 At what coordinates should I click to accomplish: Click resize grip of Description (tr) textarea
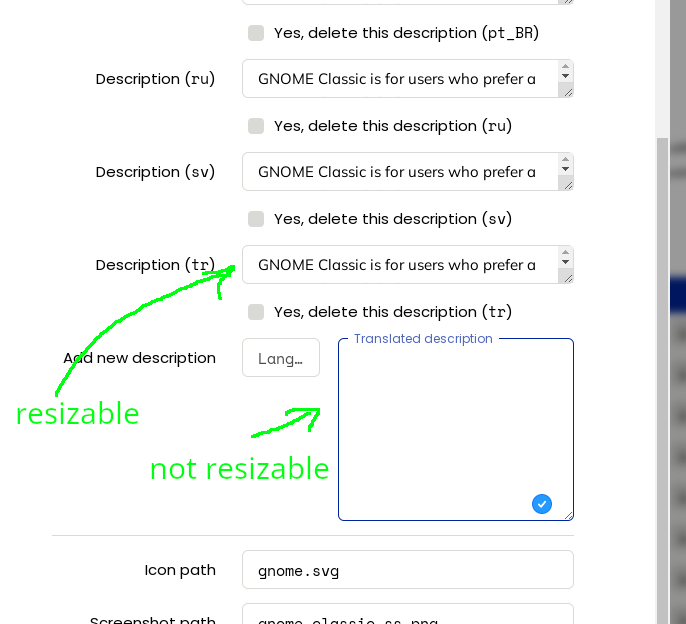(568, 278)
